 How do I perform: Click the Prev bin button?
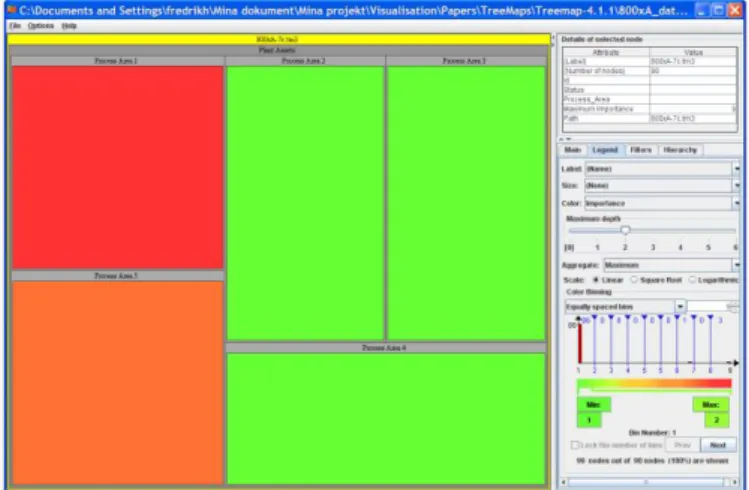point(682,445)
